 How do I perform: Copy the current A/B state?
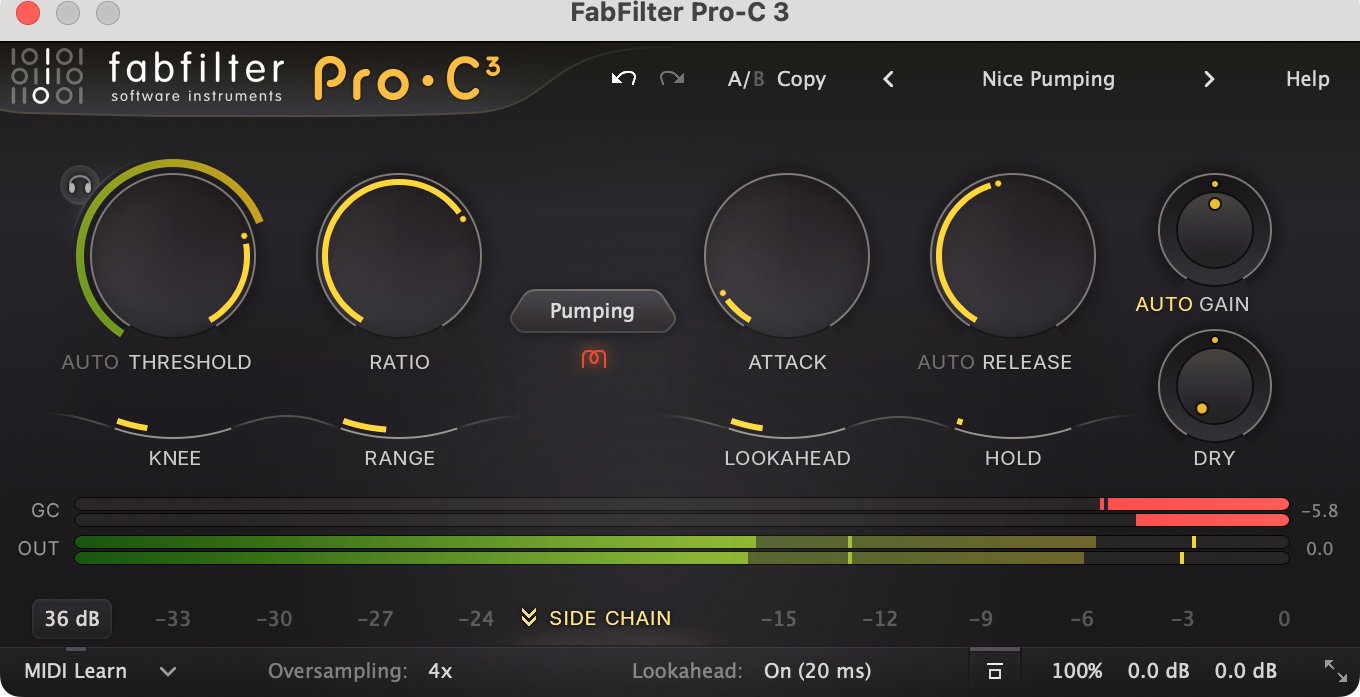coord(801,79)
